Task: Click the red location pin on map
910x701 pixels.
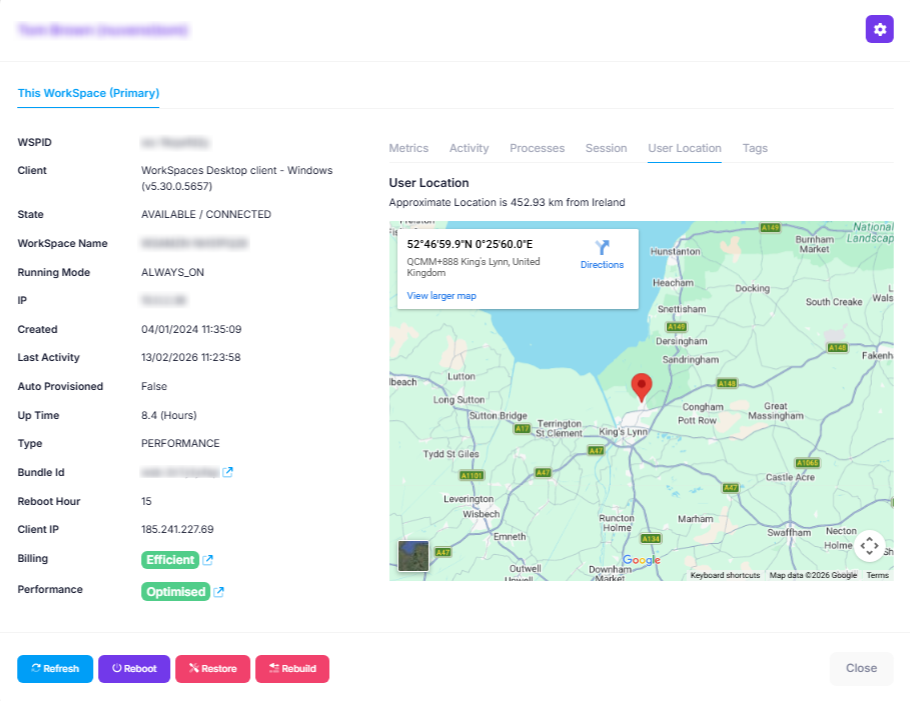Action: click(x=642, y=387)
